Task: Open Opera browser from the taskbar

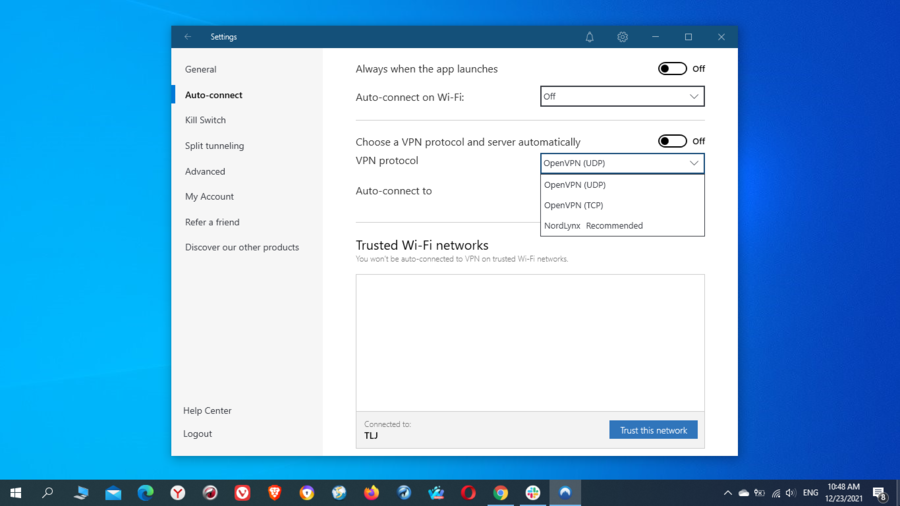Action: [x=468, y=492]
